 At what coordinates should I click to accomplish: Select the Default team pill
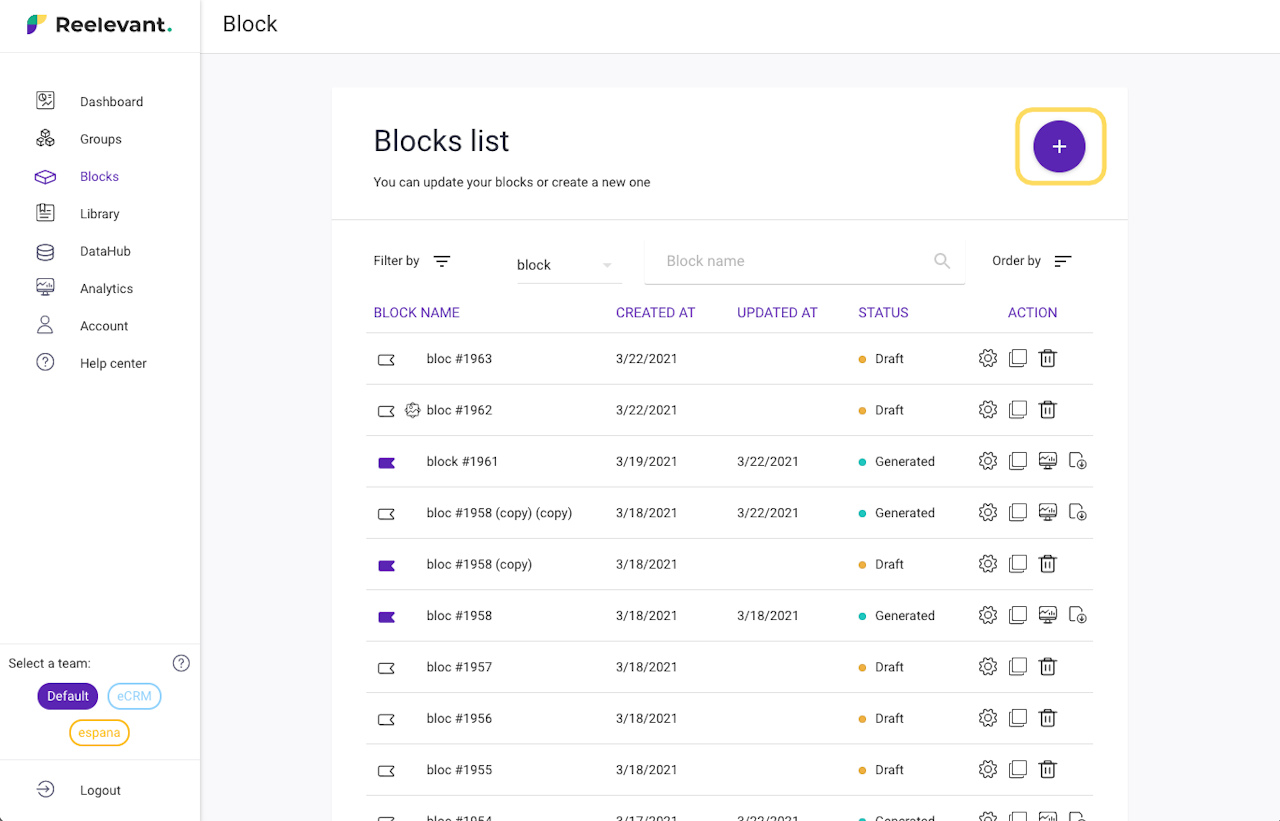pos(68,696)
